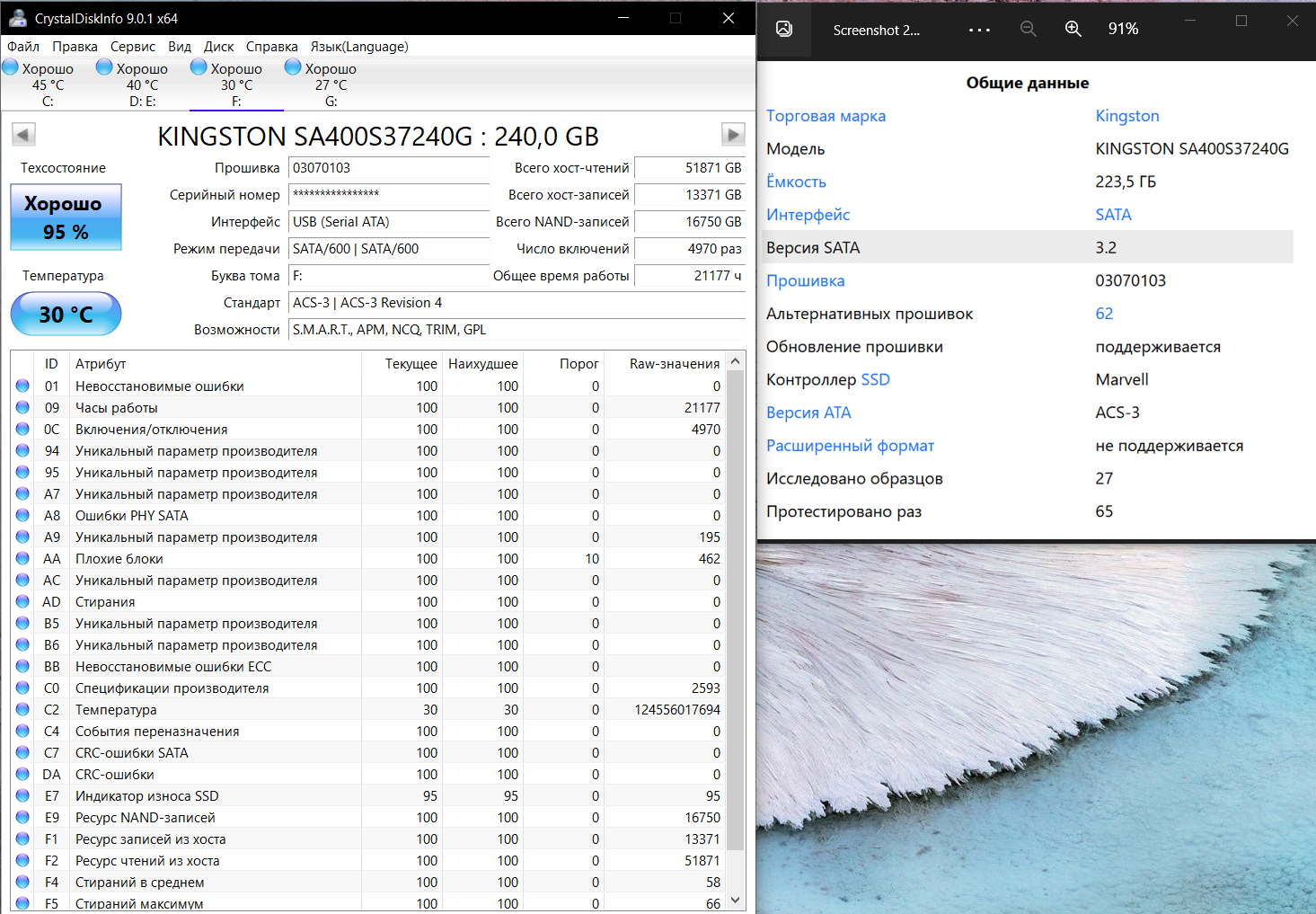
Task: Click the KINGSTON SA400S37240G disk title
Action: pos(378,136)
